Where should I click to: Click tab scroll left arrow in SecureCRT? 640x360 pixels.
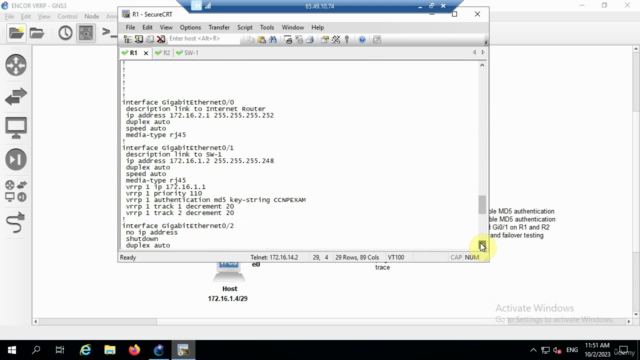474,52
